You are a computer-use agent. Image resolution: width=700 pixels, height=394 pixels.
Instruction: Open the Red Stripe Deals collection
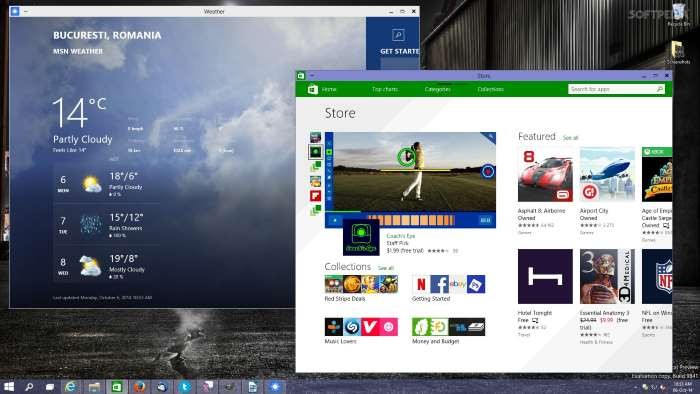click(x=361, y=289)
